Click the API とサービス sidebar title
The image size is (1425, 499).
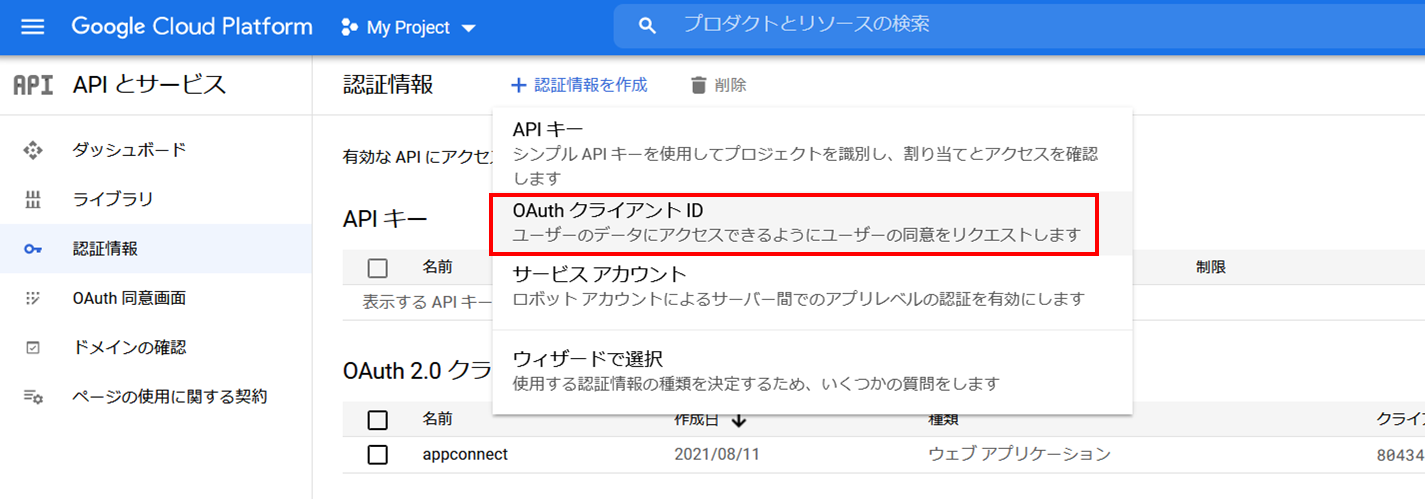[150, 85]
